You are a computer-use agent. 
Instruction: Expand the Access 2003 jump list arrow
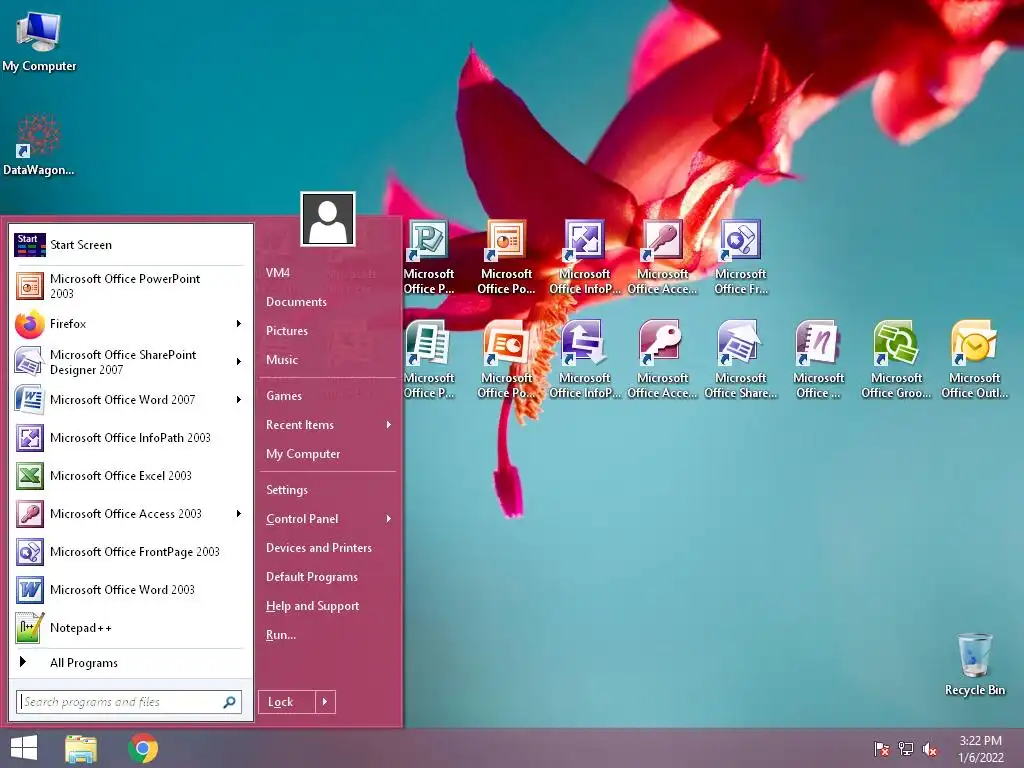[239, 514]
